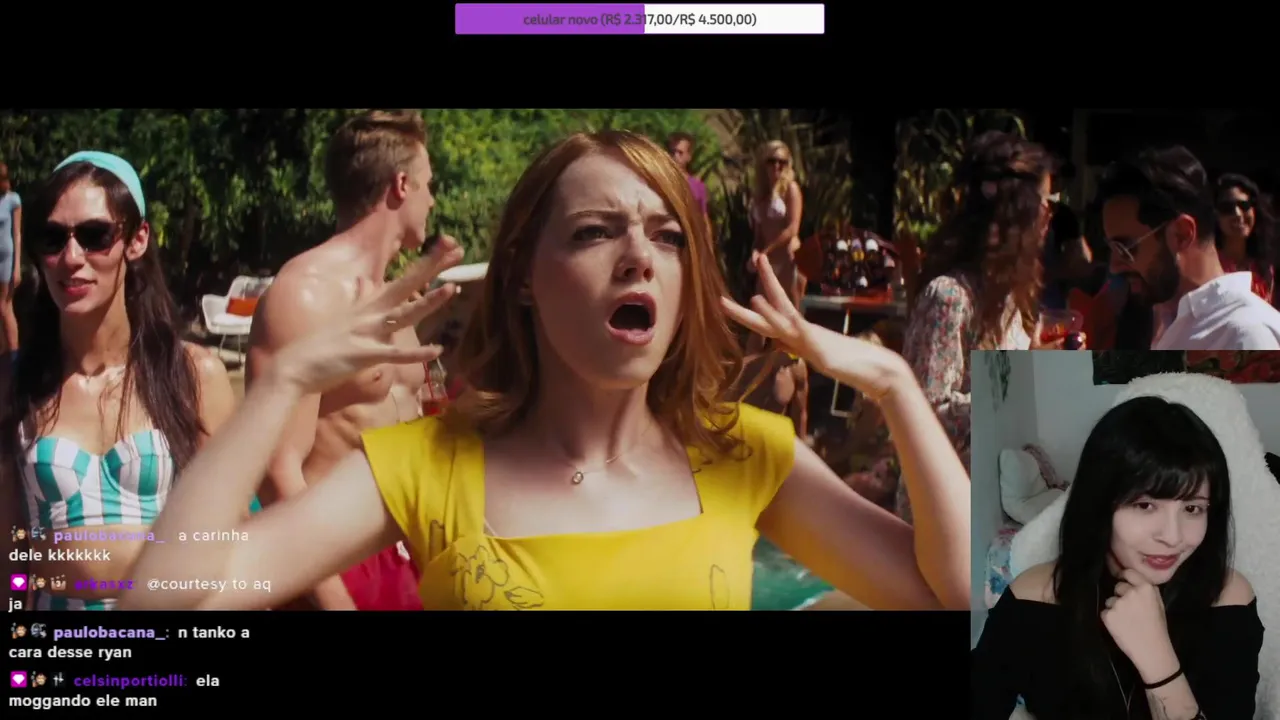Click the chat text 'cara desse ryan'
The width and height of the screenshot is (1280, 720).
click(x=70, y=653)
